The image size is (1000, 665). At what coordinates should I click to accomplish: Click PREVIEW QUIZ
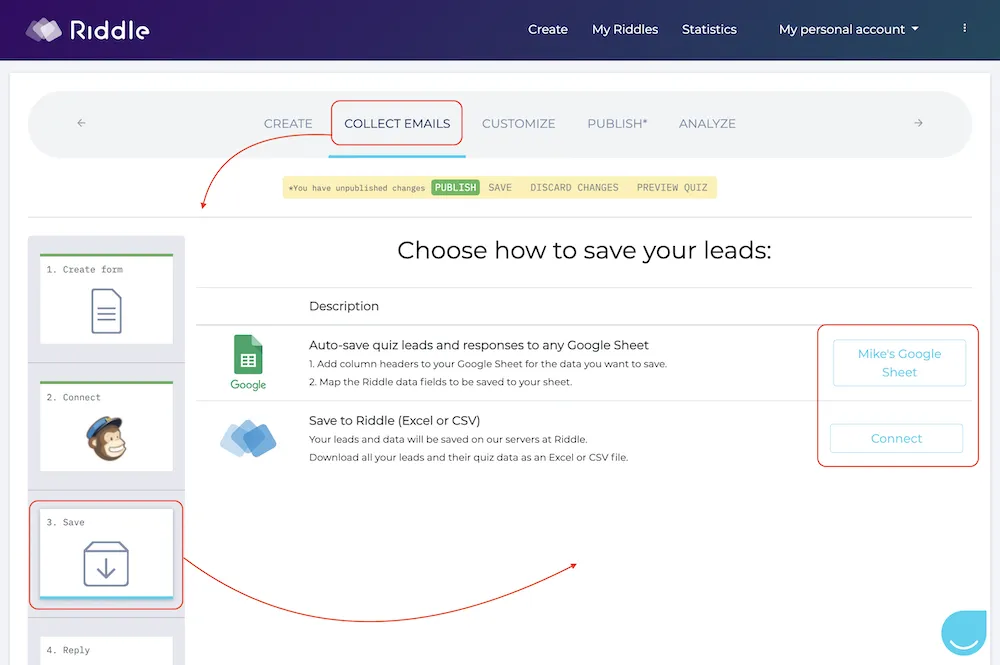(x=672, y=187)
